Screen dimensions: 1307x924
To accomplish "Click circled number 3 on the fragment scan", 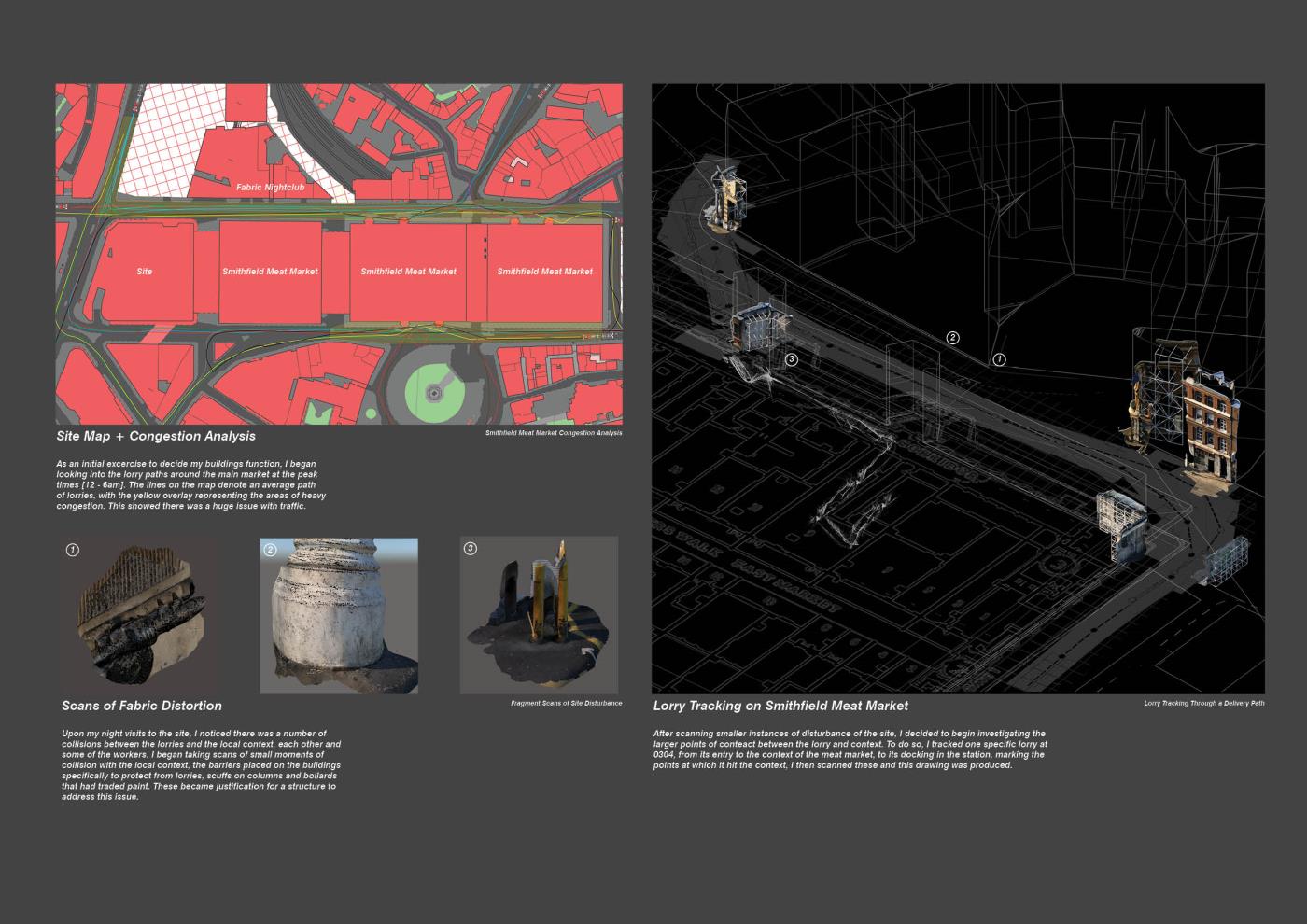I will (x=471, y=549).
